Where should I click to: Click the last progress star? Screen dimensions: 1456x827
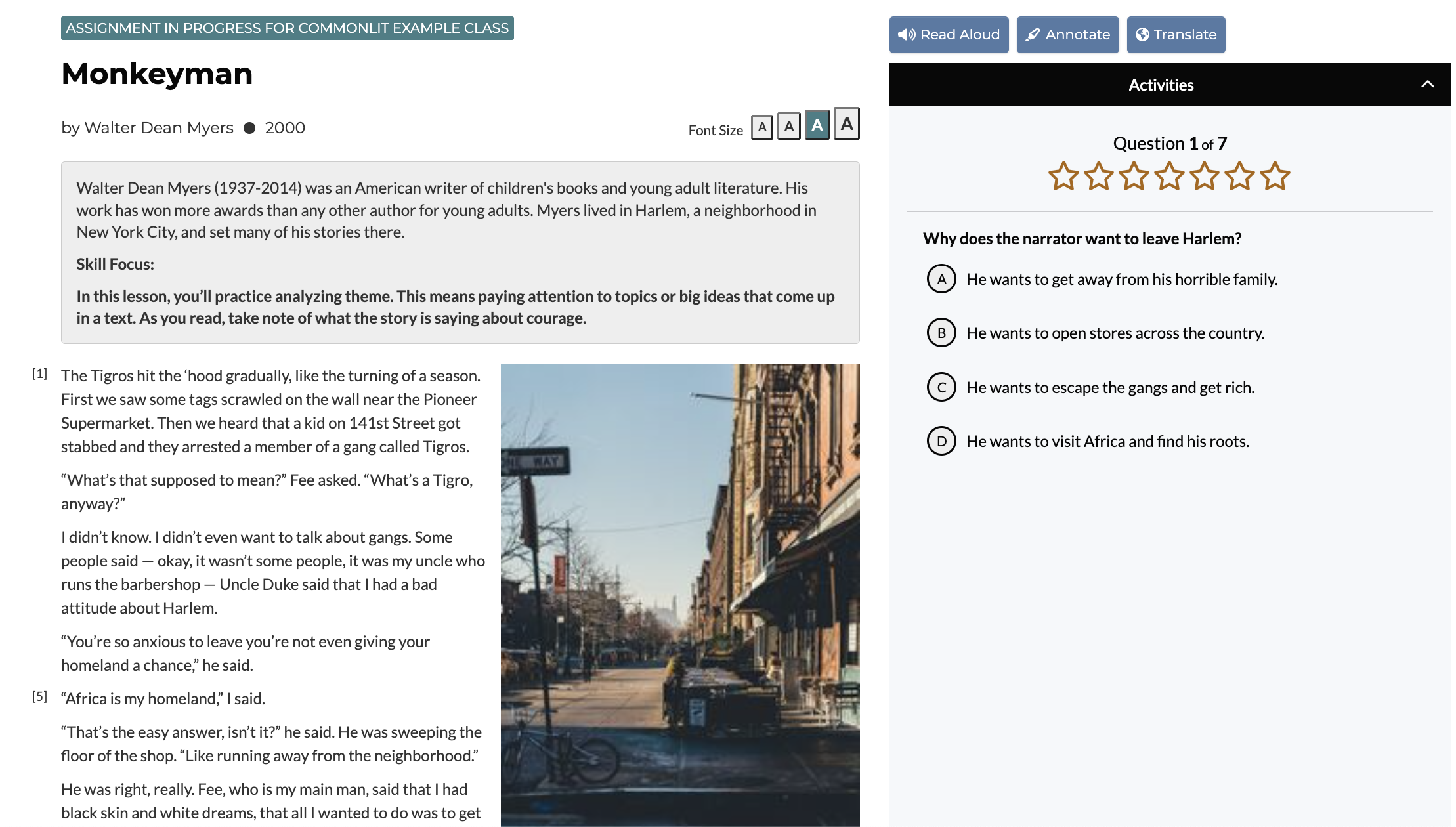pyautogui.click(x=1275, y=176)
